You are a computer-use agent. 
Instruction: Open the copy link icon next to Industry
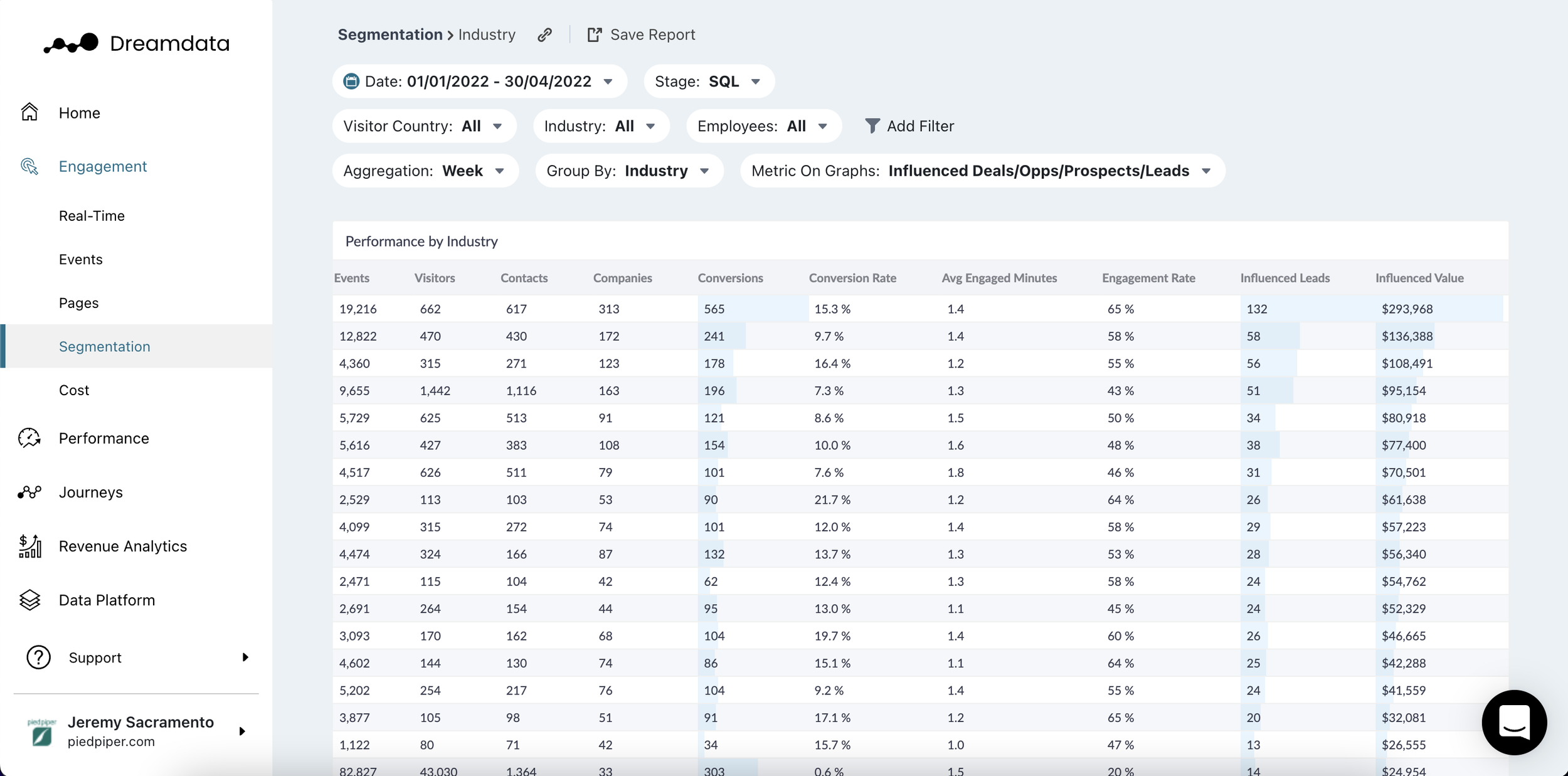(544, 35)
